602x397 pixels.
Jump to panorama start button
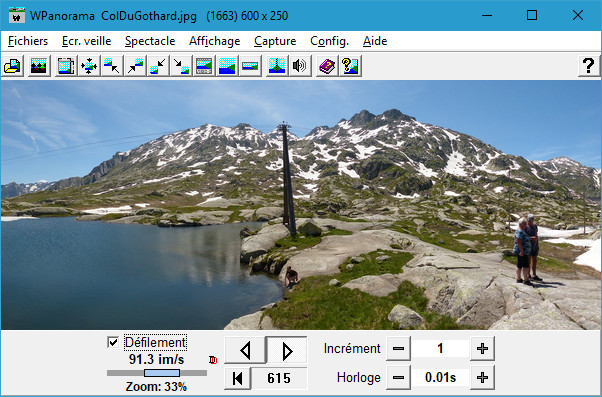238,378
